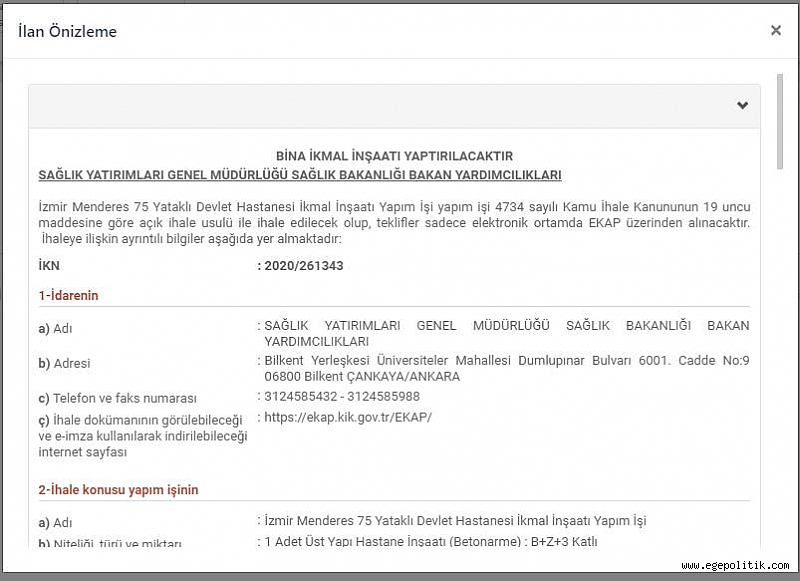Click the label ç) İhale dokümanının görülebileceği
The height and width of the screenshot is (581, 800).
[143, 436]
